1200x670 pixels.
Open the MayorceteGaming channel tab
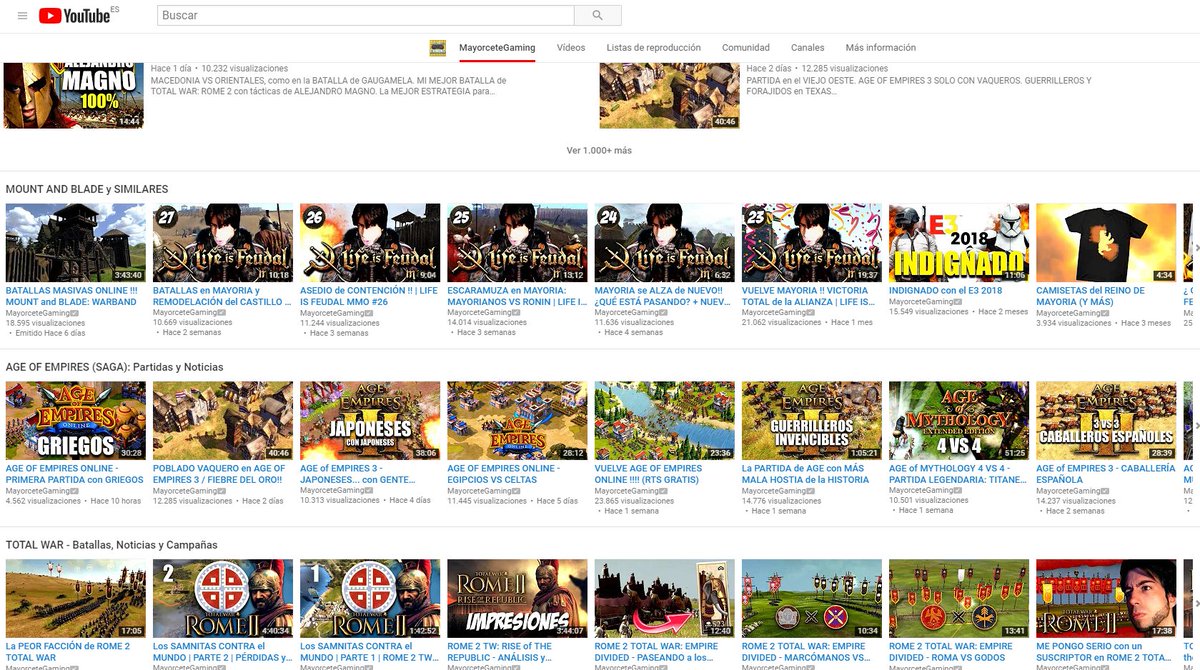[497, 48]
